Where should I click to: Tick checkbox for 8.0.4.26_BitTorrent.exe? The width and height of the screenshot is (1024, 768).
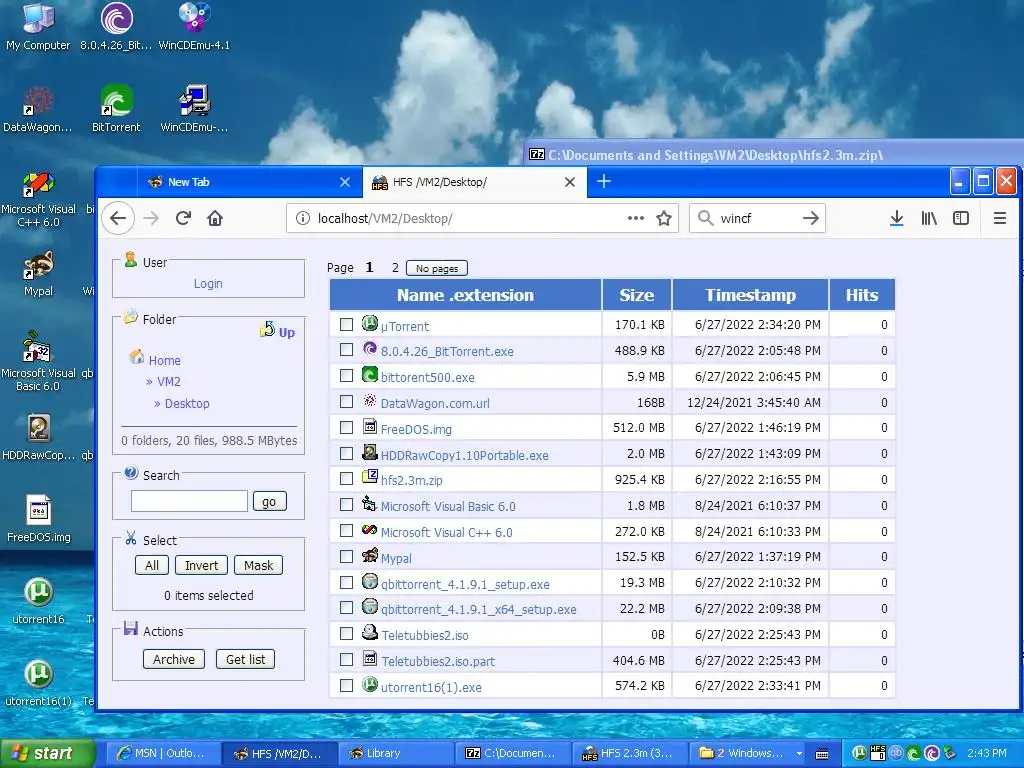(x=347, y=350)
